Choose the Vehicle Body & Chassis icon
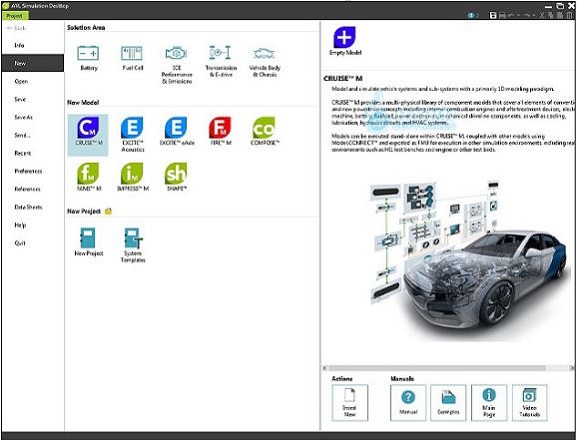This screenshot has height=440, width=578. [265, 61]
